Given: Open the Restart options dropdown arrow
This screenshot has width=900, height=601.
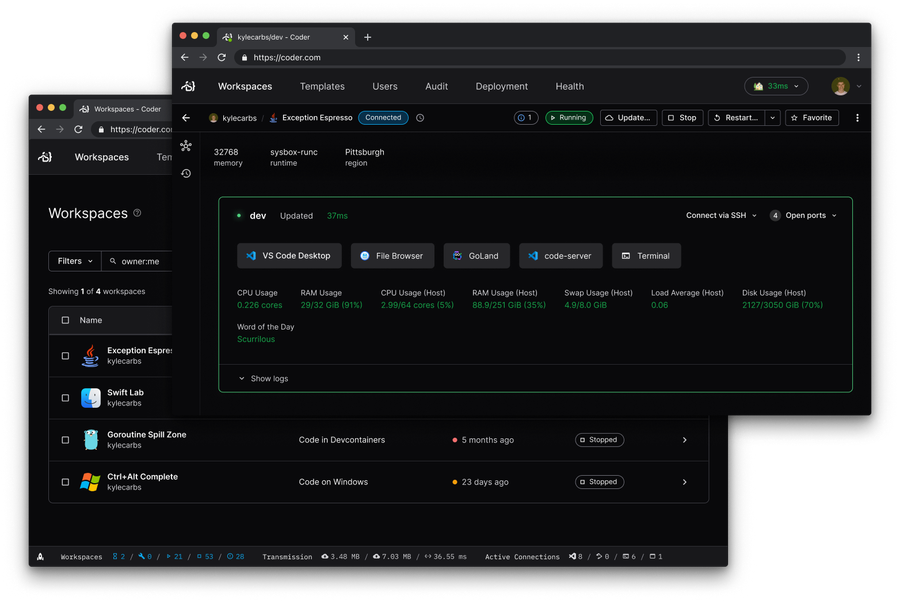Looking at the screenshot, I should 773,118.
